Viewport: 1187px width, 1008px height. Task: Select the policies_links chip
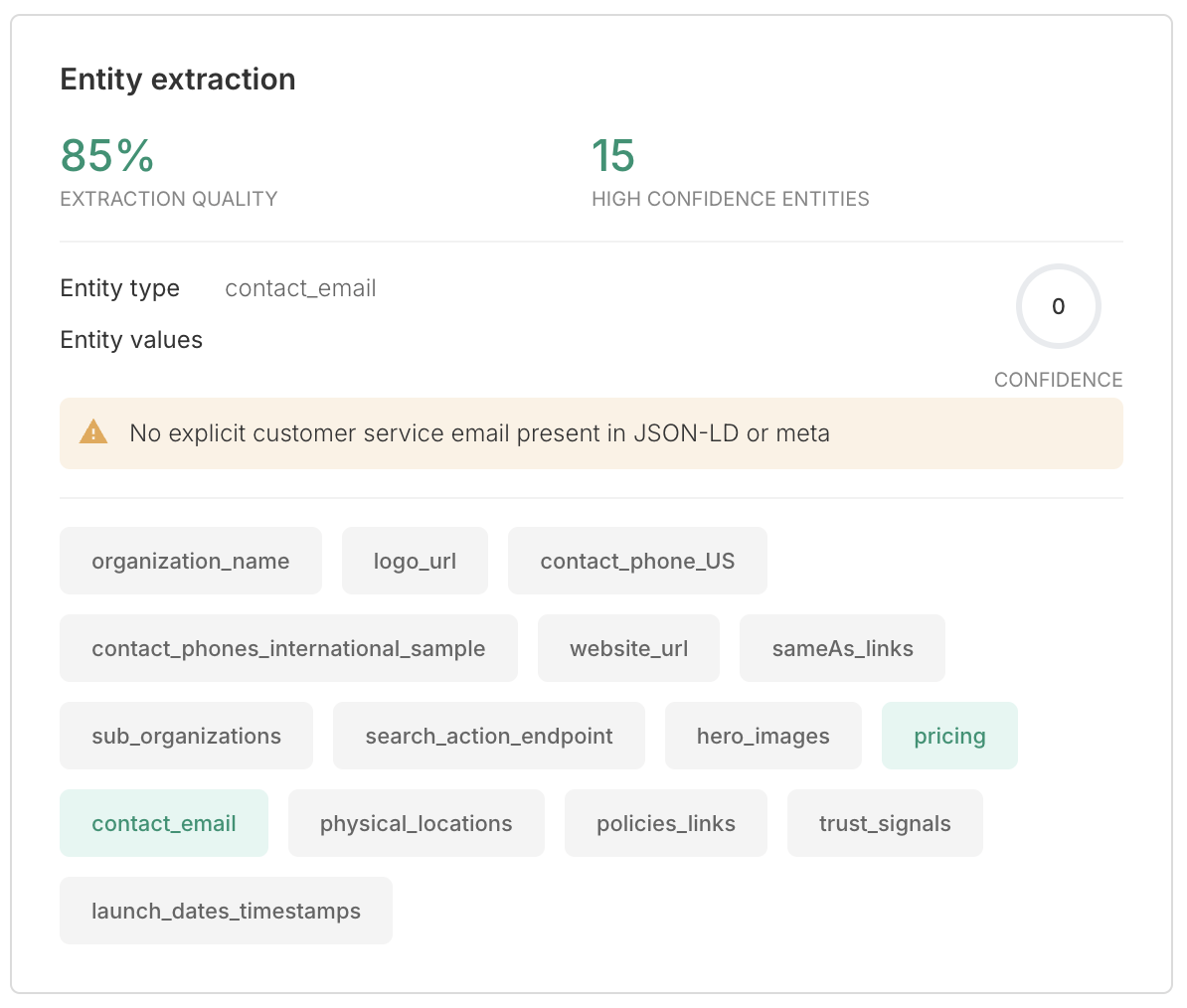(x=665, y=823)
